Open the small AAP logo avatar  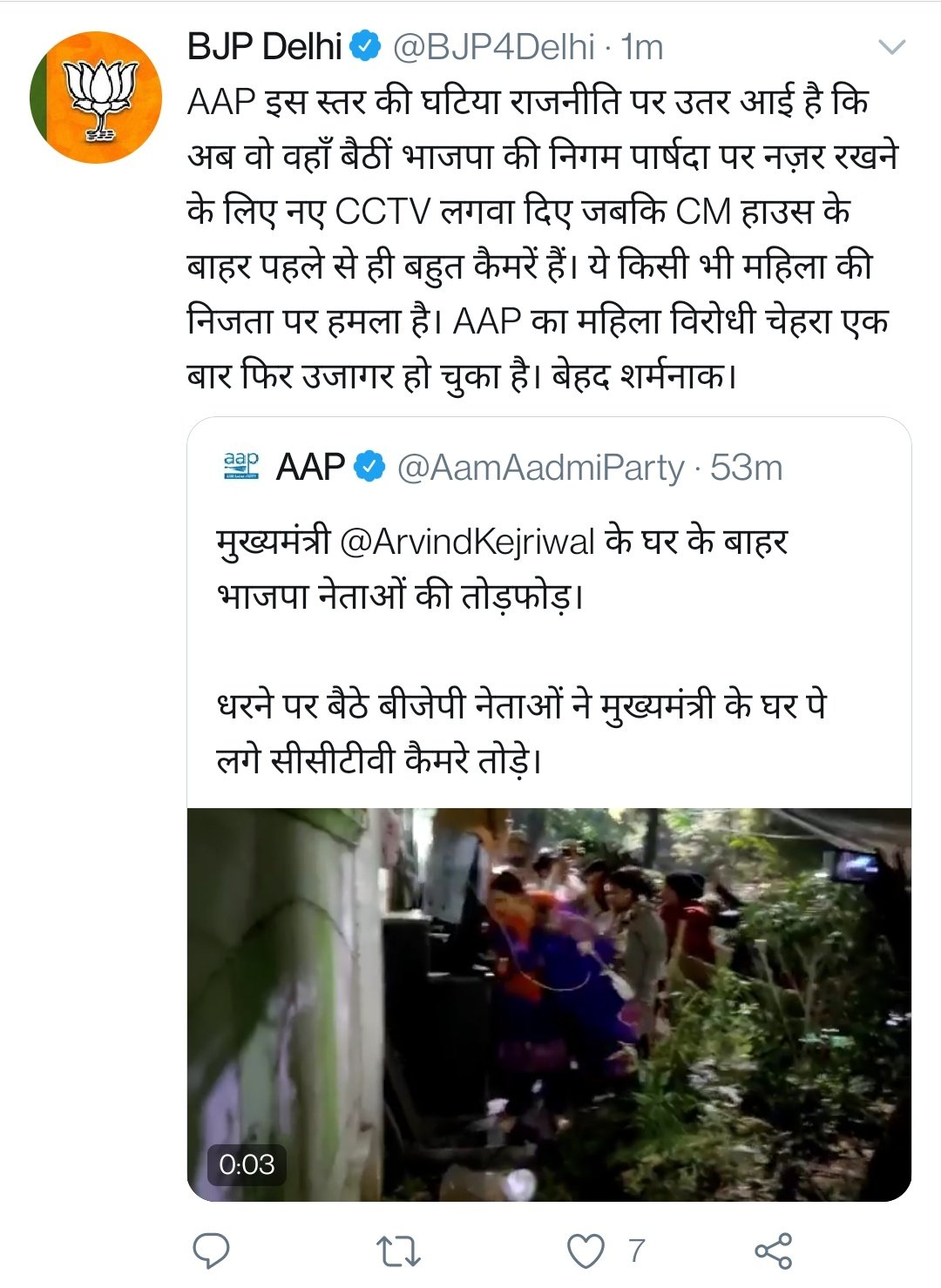point(241,466)
